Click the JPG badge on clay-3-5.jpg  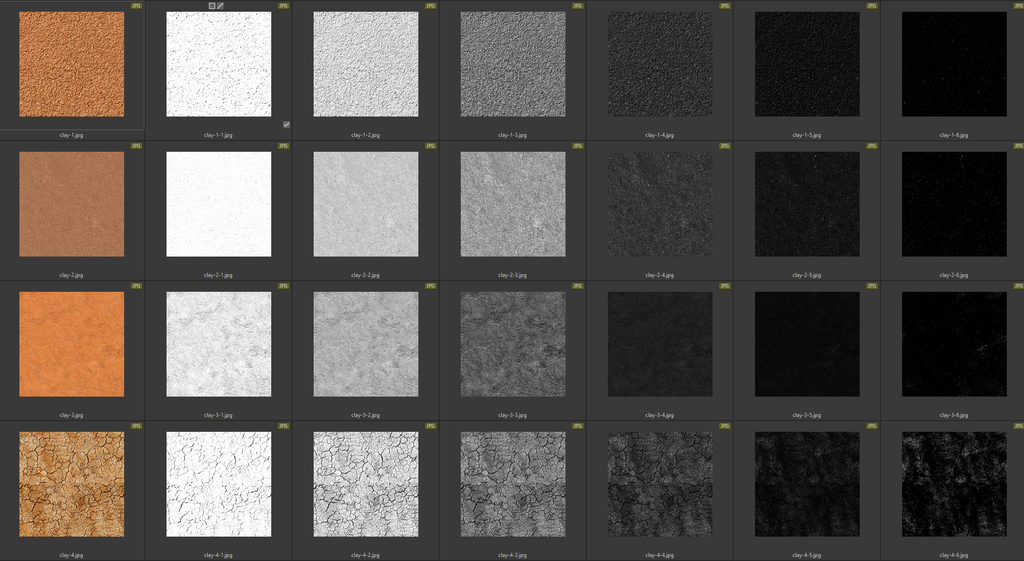tap(871, 286)
